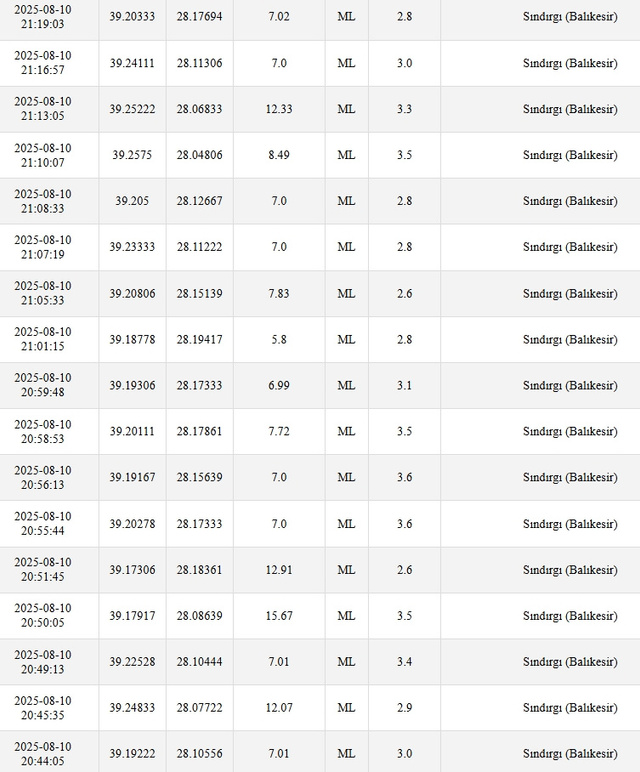The image size is (640, 772).
Task: Click longitude 28.17861 cell
Action: pos(199,432)
